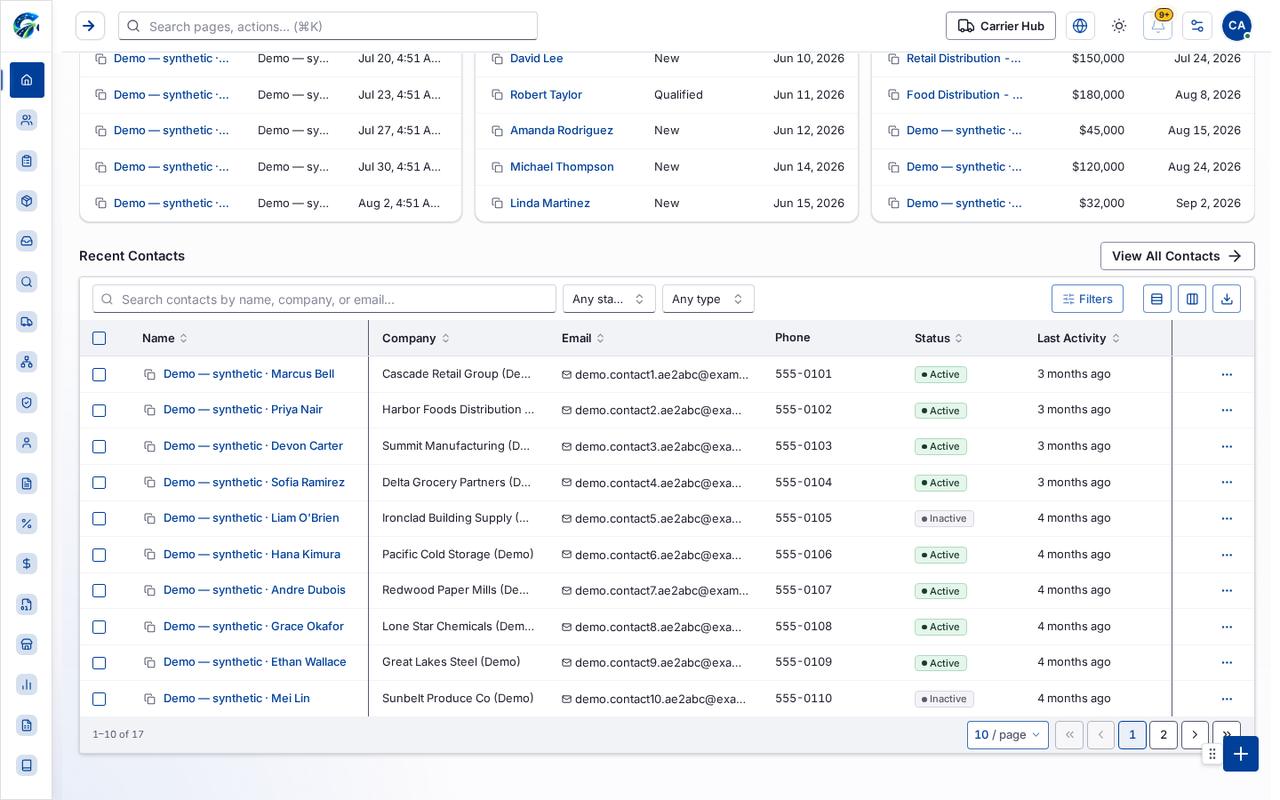Sort contacts by the Name column
1280x800 pixels.
(x=165, y=338)
